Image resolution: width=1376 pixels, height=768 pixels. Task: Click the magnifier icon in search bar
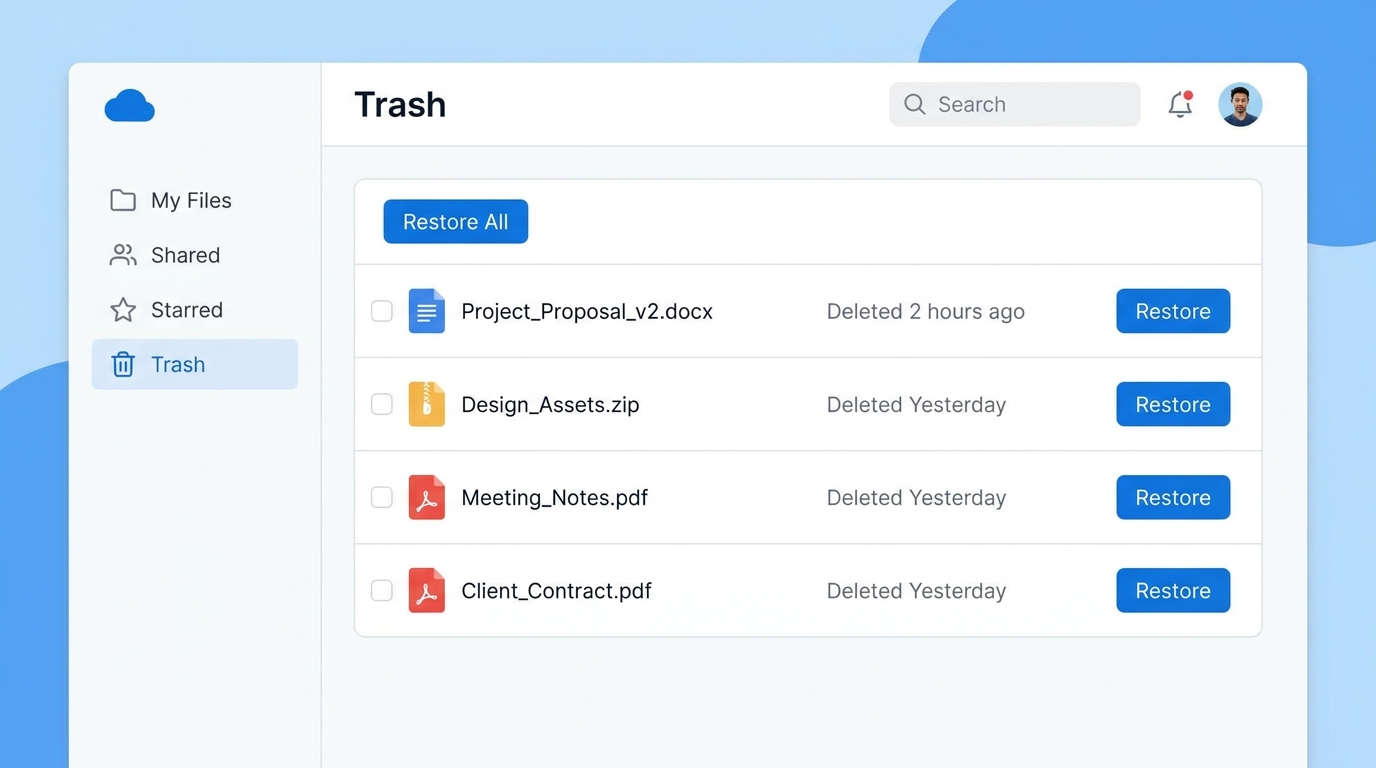coord(914,104)
